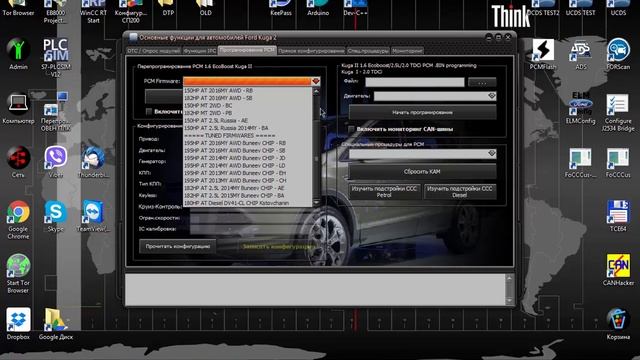
Task: Open the Компьютер desktop icon
Action: 18,108
